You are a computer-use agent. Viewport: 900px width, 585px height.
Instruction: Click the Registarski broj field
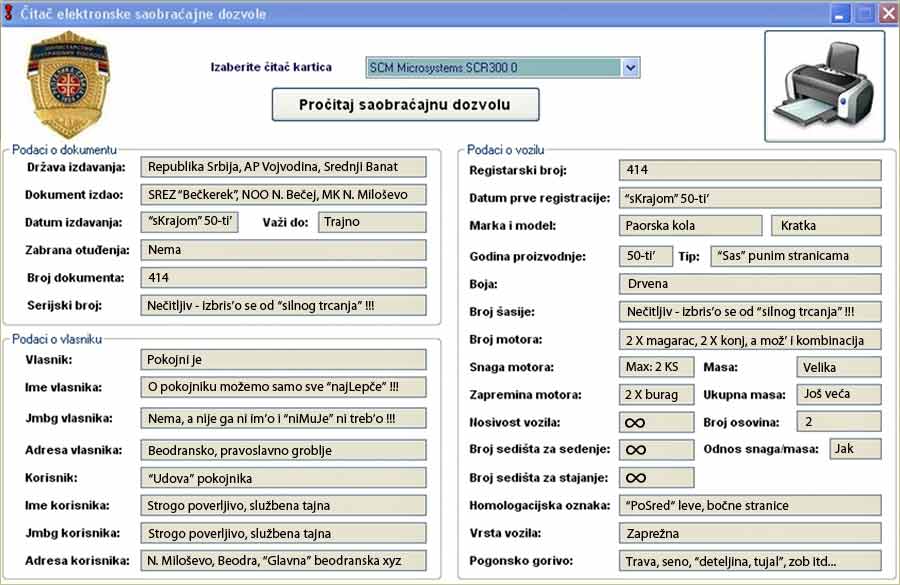click(749, 170)
